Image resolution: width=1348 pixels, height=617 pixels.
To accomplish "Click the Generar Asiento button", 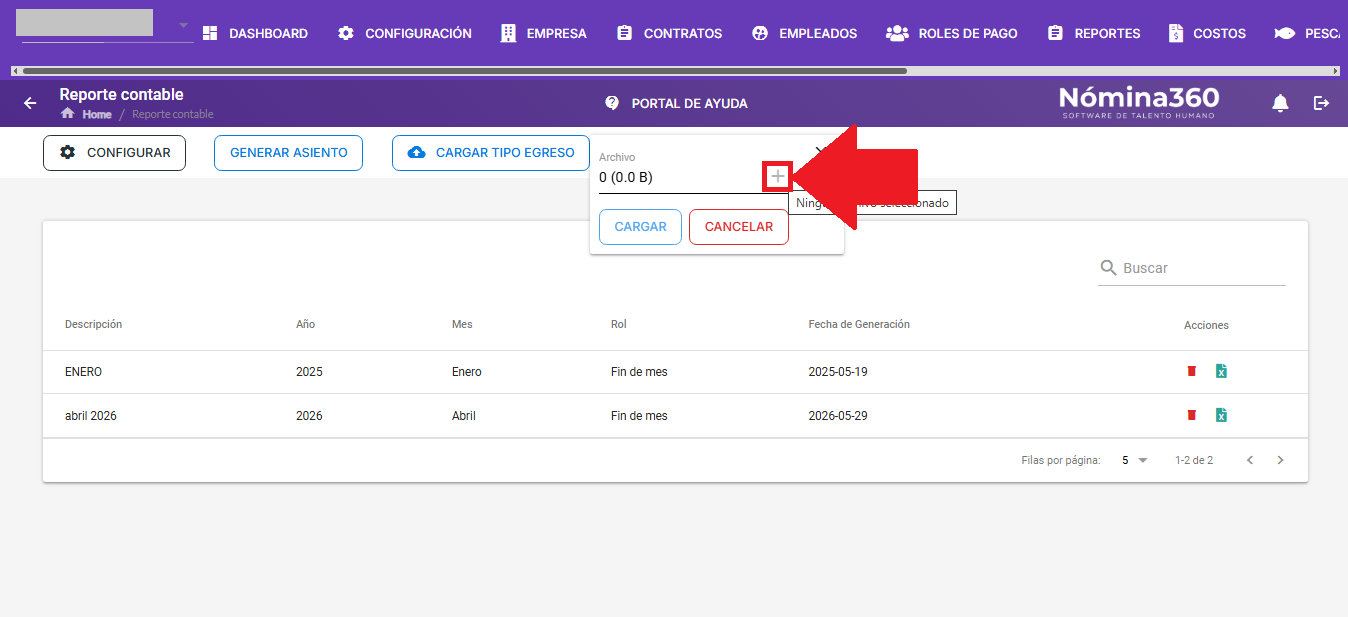I will pos(289,153).
